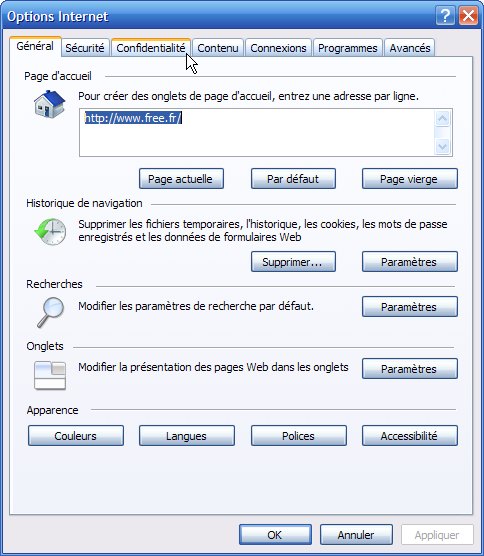Click the browsing history clock icon
This screenshot has width=484, height=556.
point(50,231)
